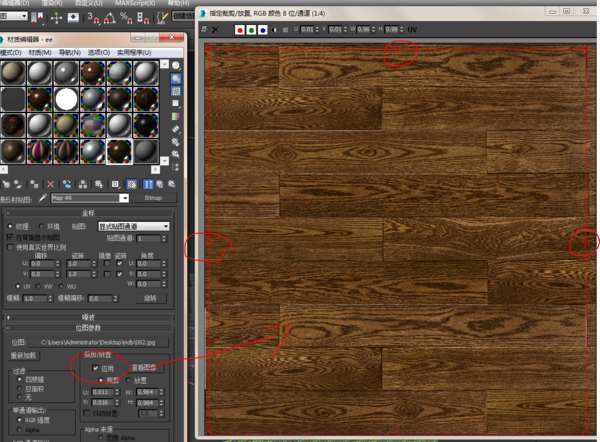Click the Get Material icon
Viewport: 600px width, 442px height.
tap(6, 184)
